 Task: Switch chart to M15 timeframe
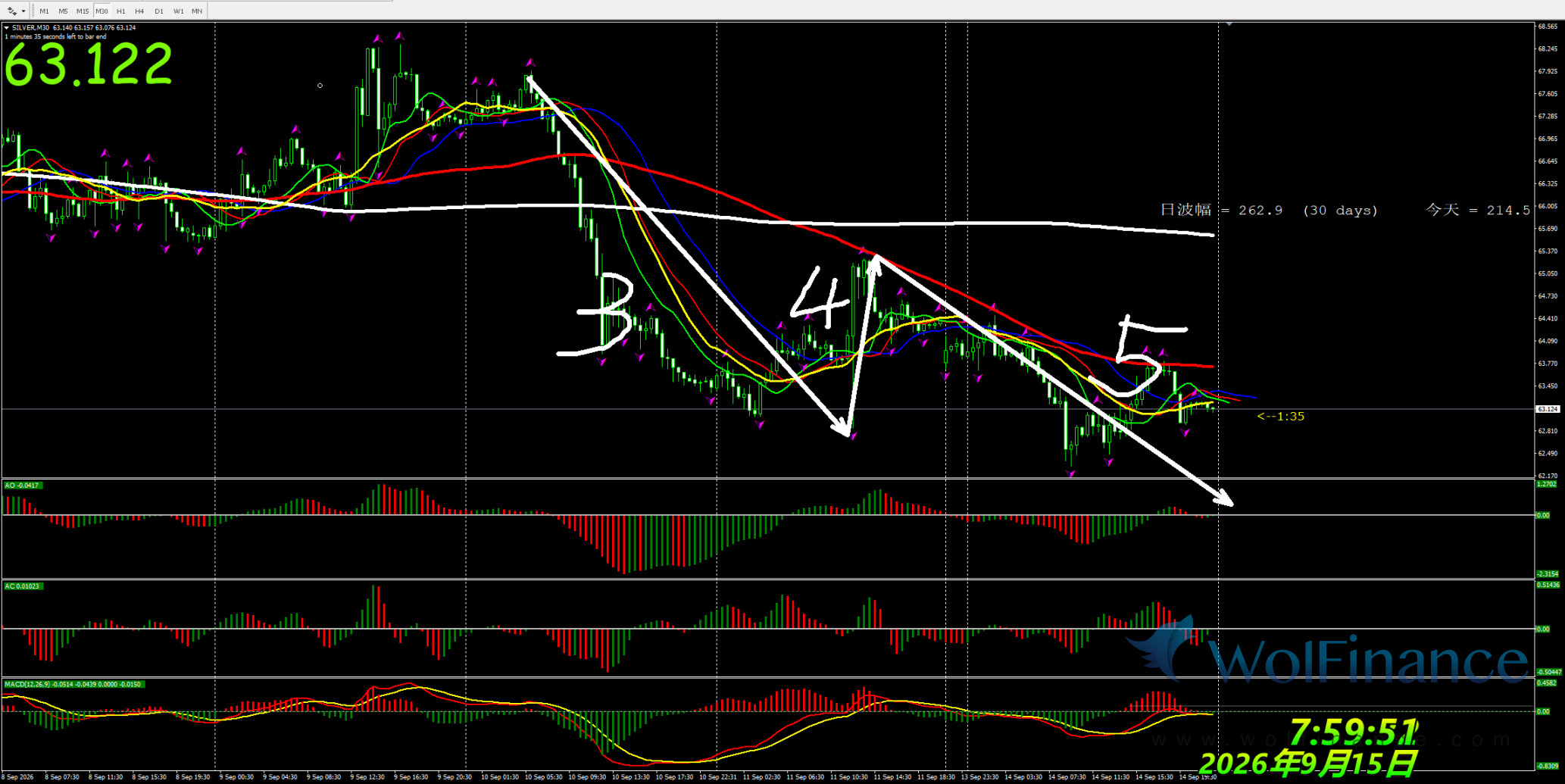click(x=83, y=11)
